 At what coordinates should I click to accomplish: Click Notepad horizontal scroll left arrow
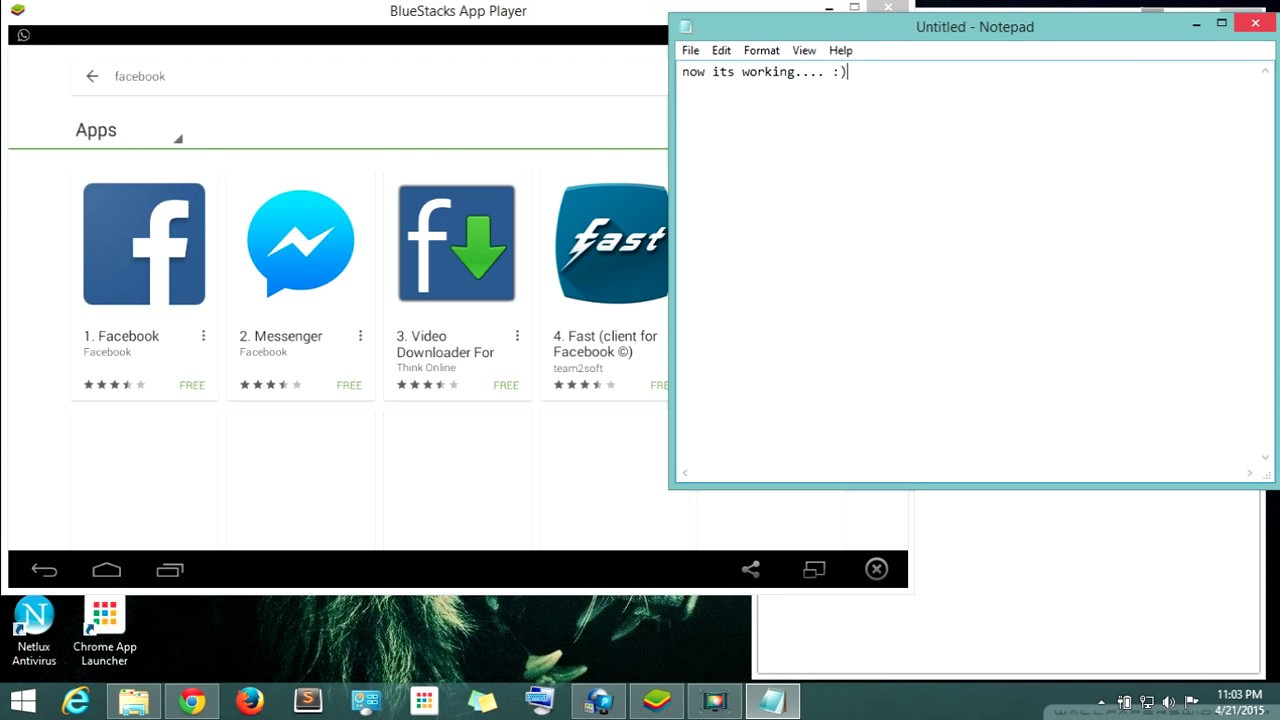coord(685,473)
